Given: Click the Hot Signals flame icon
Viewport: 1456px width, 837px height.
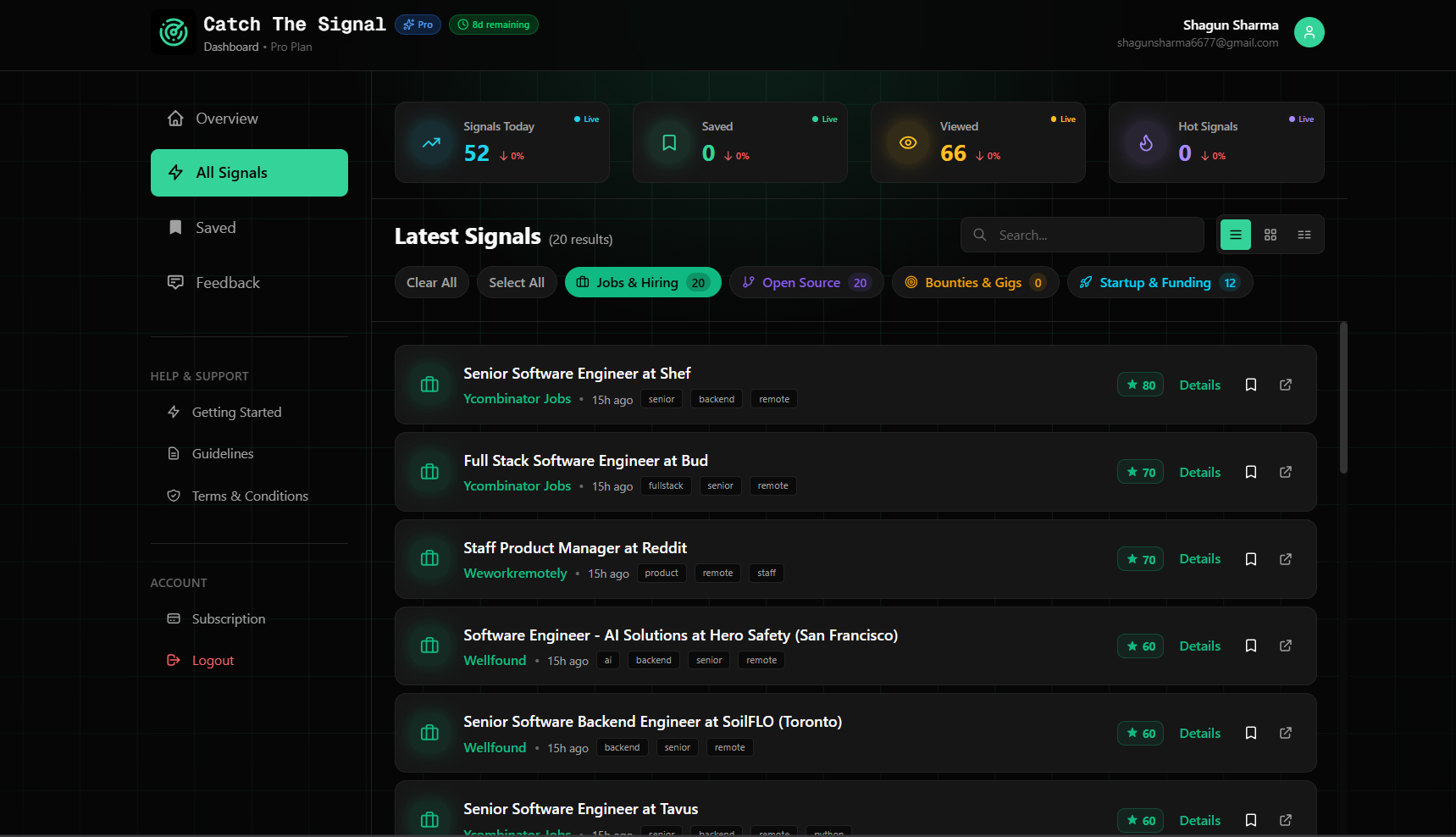Looking at the screenshot, I should (x=1146, y=142).
